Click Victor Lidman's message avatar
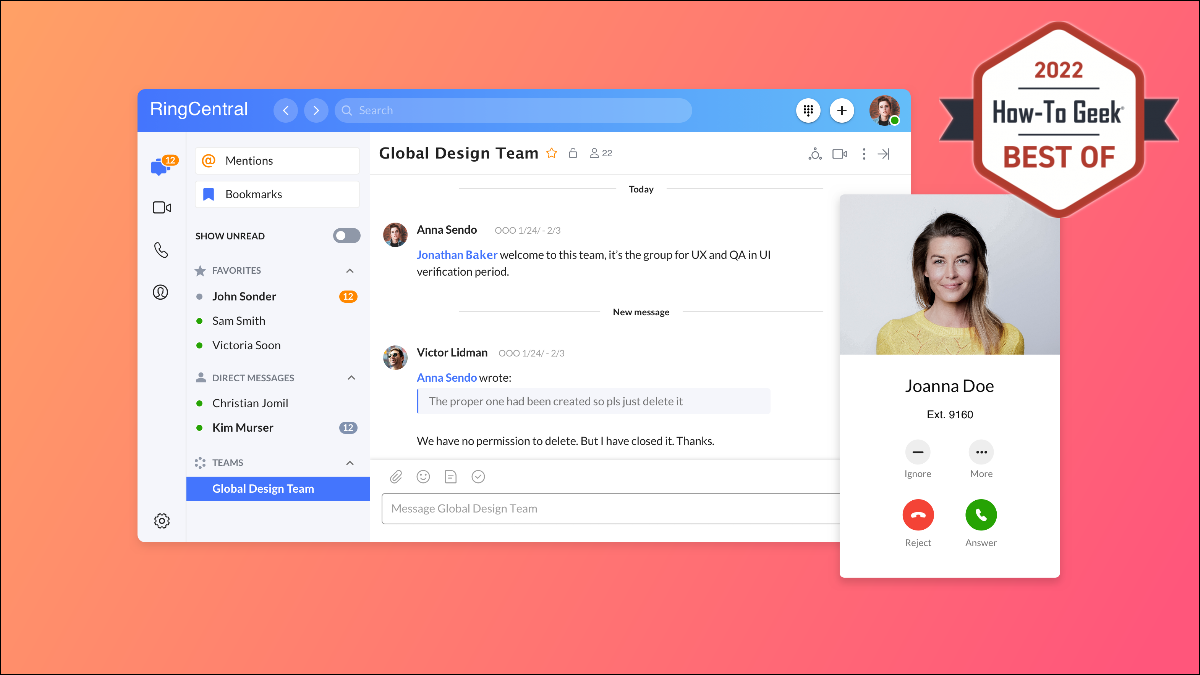Image resolution: width=1200 pixels, height=675 pixels. (396, 357)
